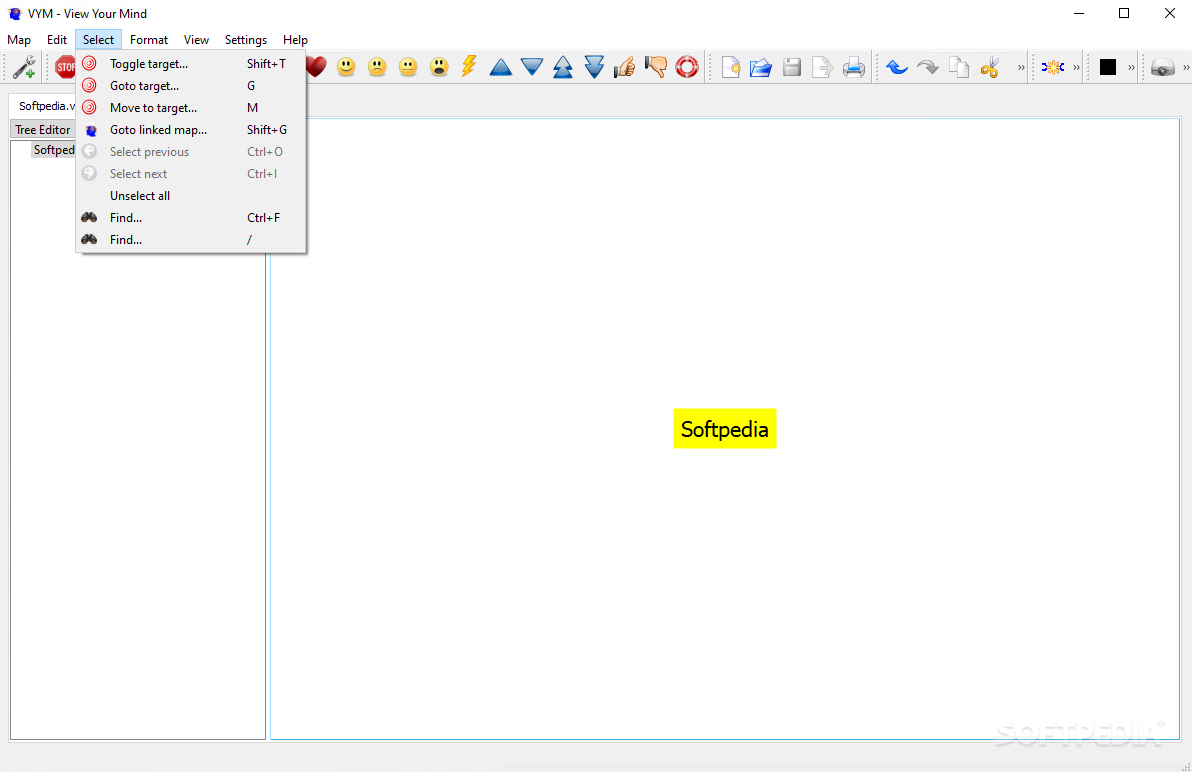Expand overflow chevron after the projector icon
This screenshot has height=772, width=1192.
(1186, 68)
